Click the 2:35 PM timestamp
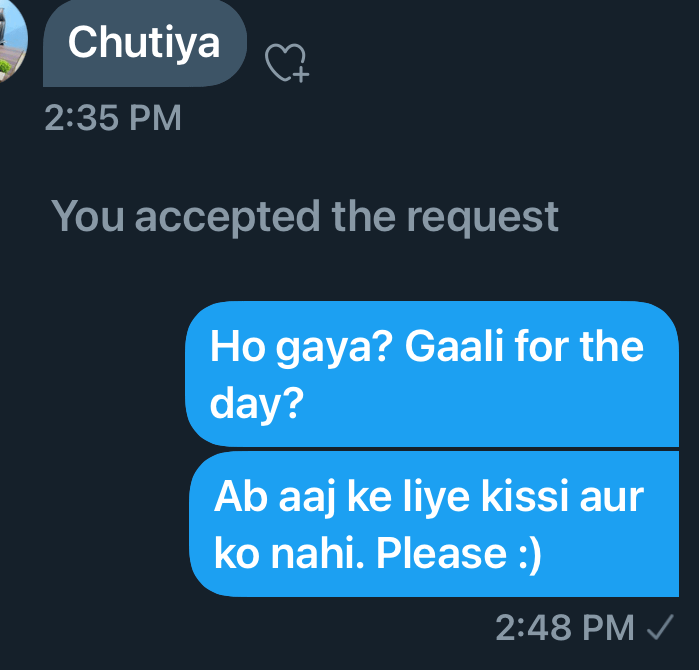Screen dimensions: 699x670 coord(113,118)
